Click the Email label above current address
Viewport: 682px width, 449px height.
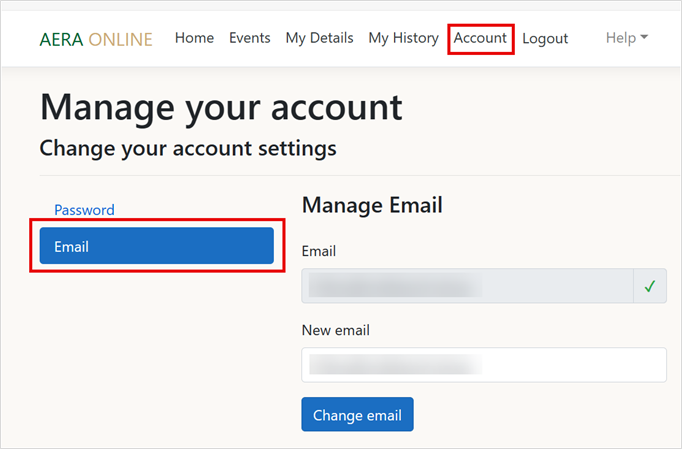click(x=318, y=251)
